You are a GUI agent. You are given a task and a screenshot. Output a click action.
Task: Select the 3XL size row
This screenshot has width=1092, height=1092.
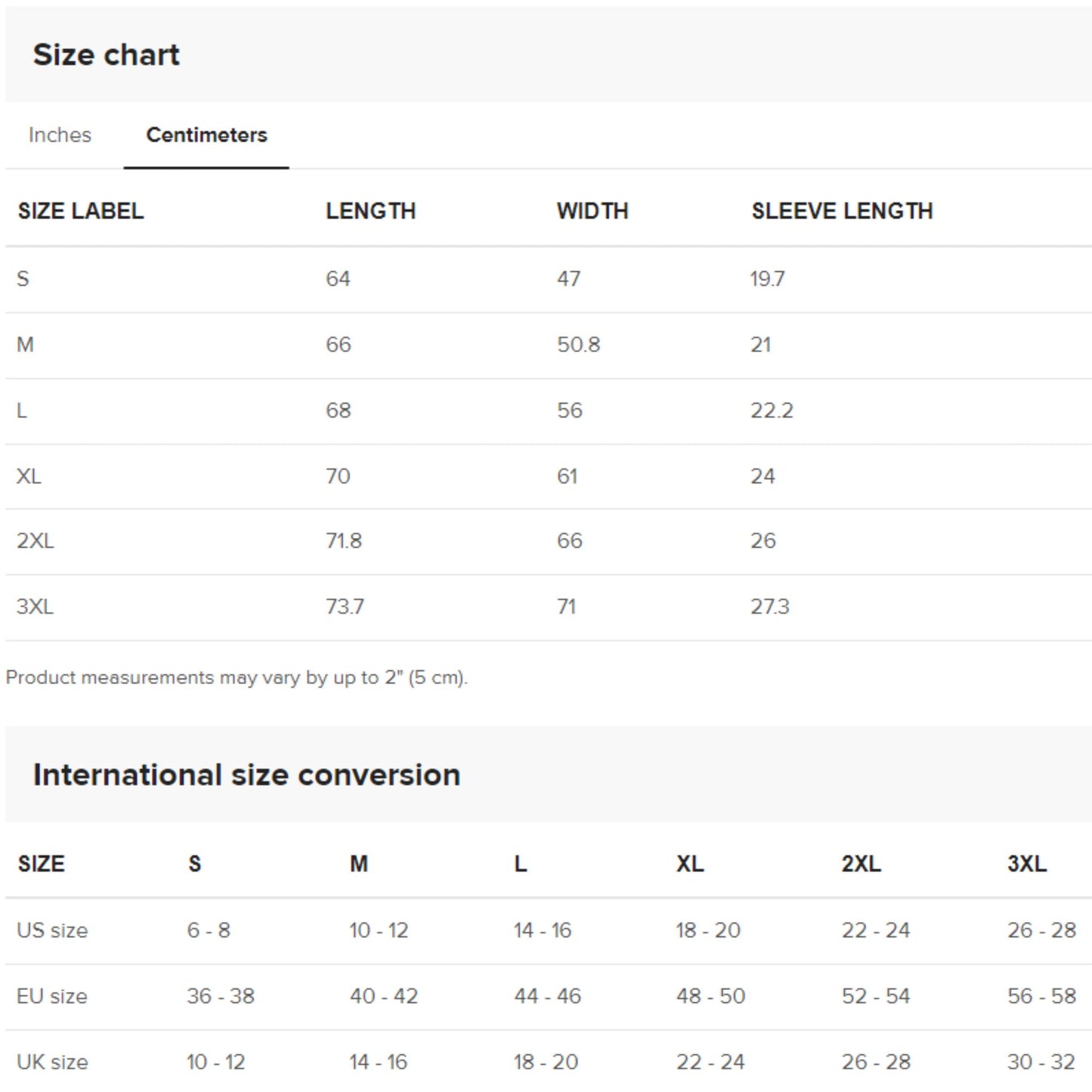tap(33, 606)
